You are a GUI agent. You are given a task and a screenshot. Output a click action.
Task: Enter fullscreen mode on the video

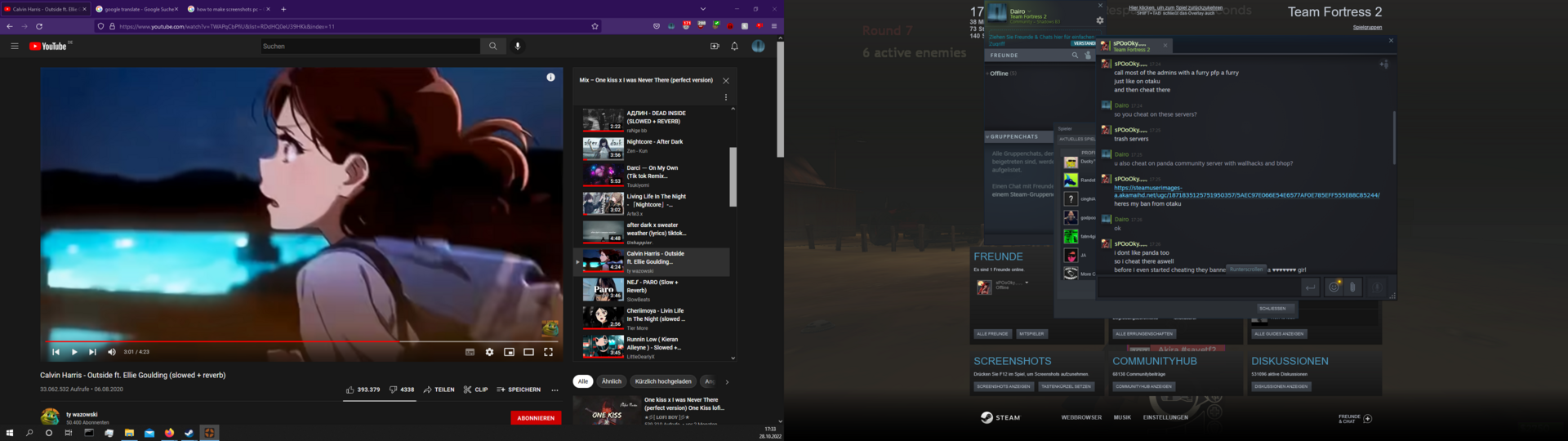pyautogui.click(x=548, y=352)
